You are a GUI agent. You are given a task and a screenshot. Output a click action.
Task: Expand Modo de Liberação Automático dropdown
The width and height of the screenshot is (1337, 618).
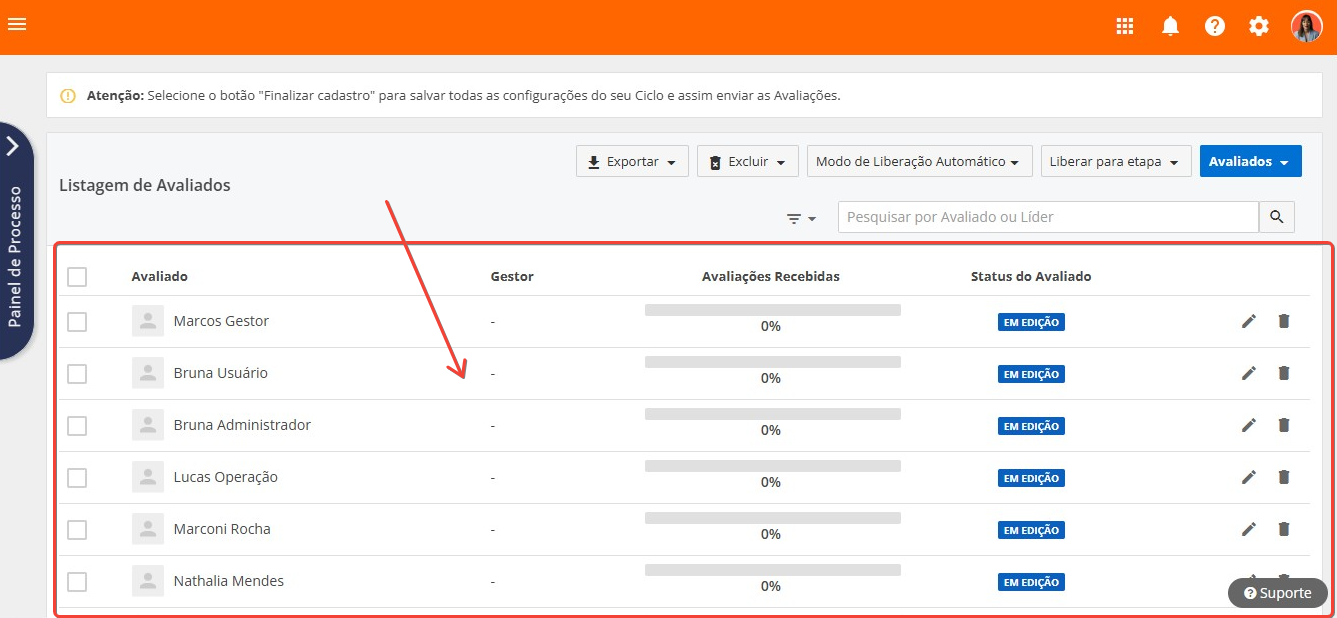click(919, 162)
